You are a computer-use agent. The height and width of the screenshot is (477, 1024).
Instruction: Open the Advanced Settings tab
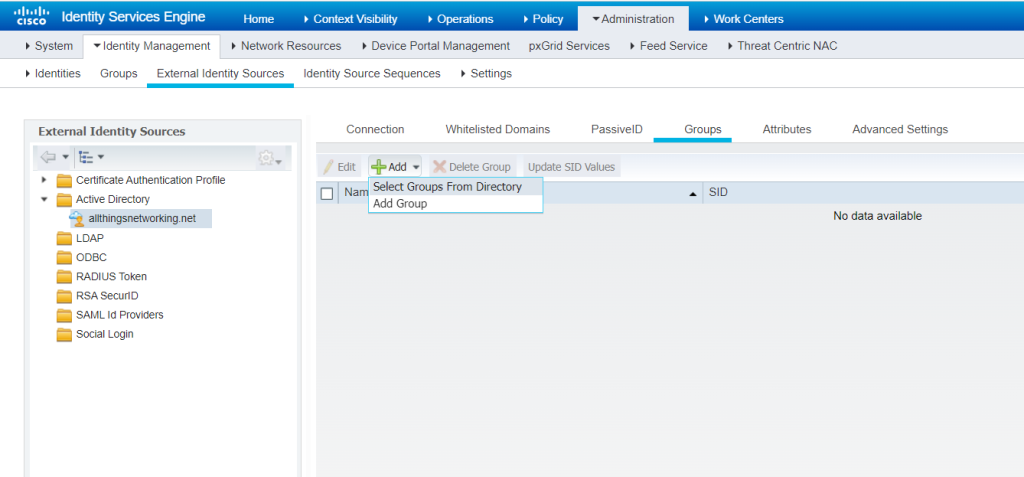tap(900, 129)
